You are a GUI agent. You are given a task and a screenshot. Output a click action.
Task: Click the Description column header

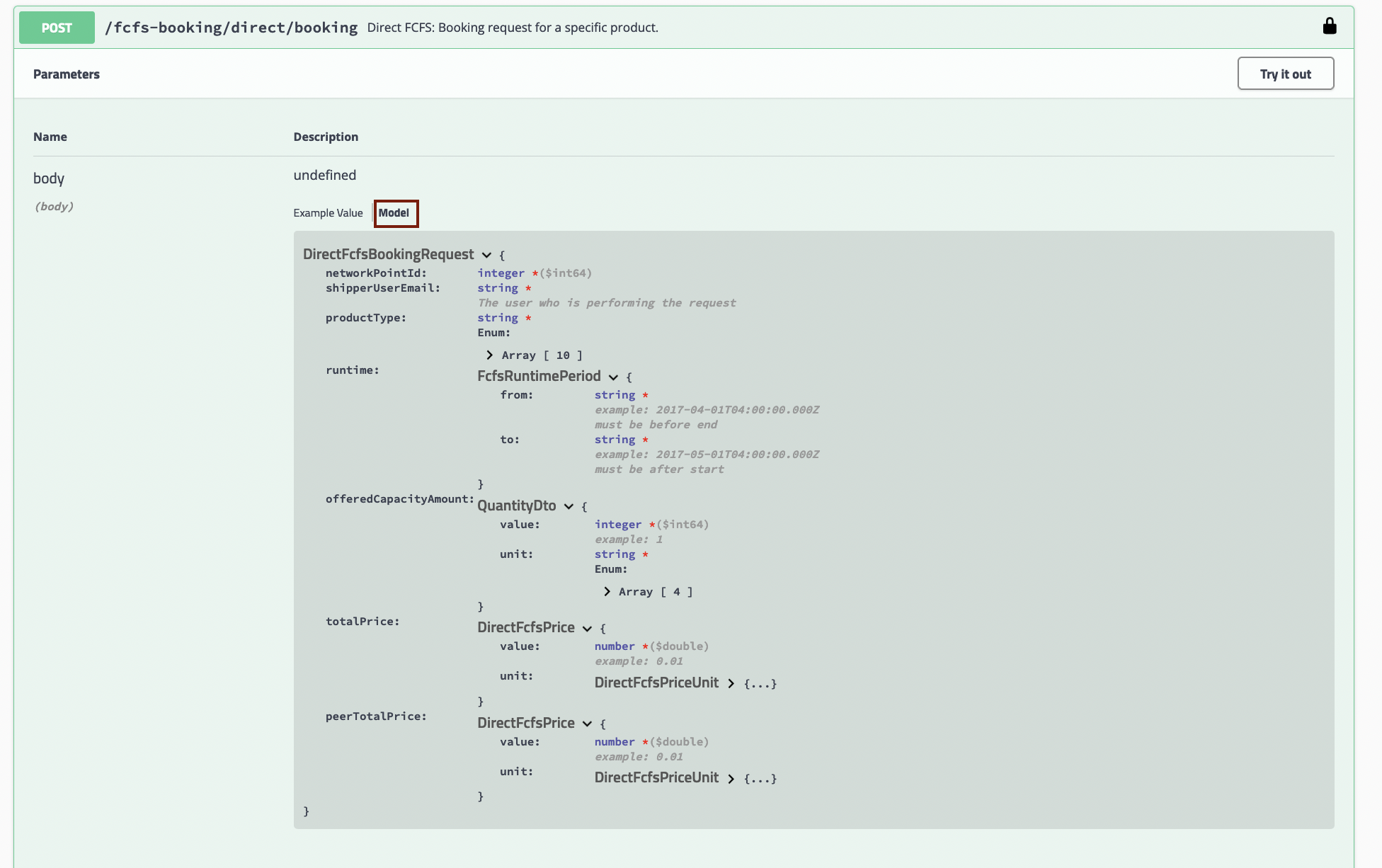(326, 137)
